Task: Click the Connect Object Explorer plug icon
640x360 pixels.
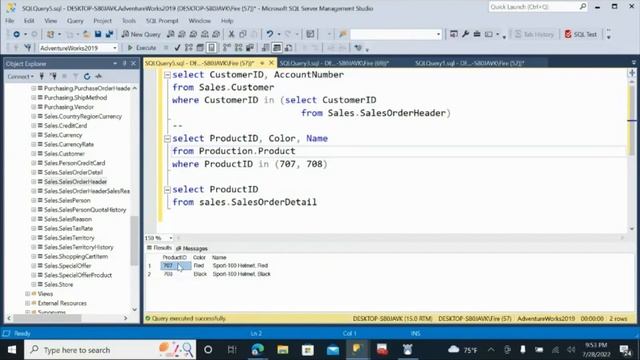Action: pyautogui.click(x=42, y=76)
